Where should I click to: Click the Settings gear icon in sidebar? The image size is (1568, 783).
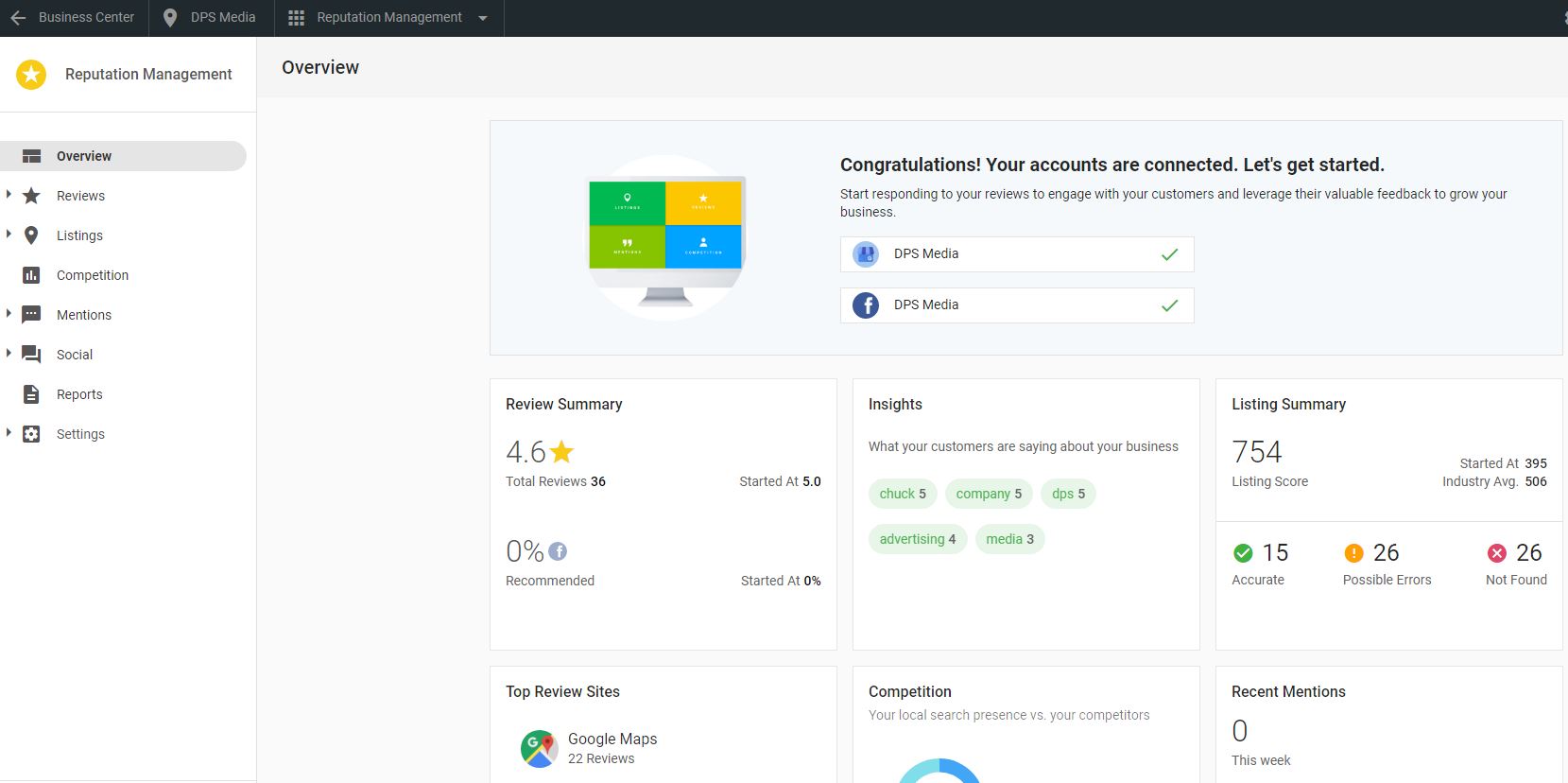[x=31, y=434]
